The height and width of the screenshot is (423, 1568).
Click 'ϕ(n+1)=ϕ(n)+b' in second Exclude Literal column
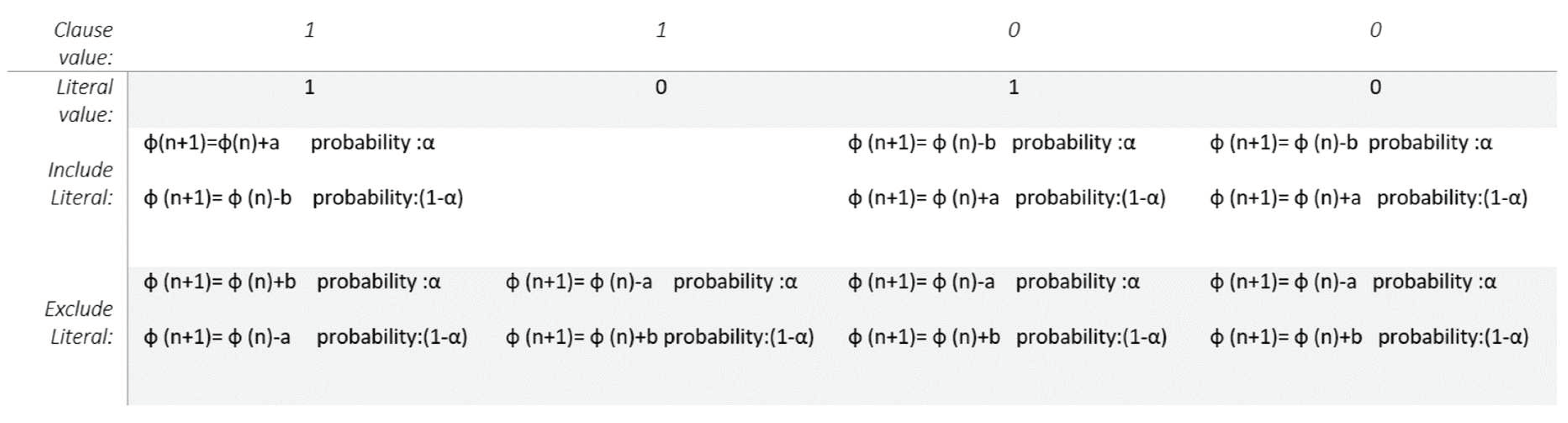[x=581, y=337]
